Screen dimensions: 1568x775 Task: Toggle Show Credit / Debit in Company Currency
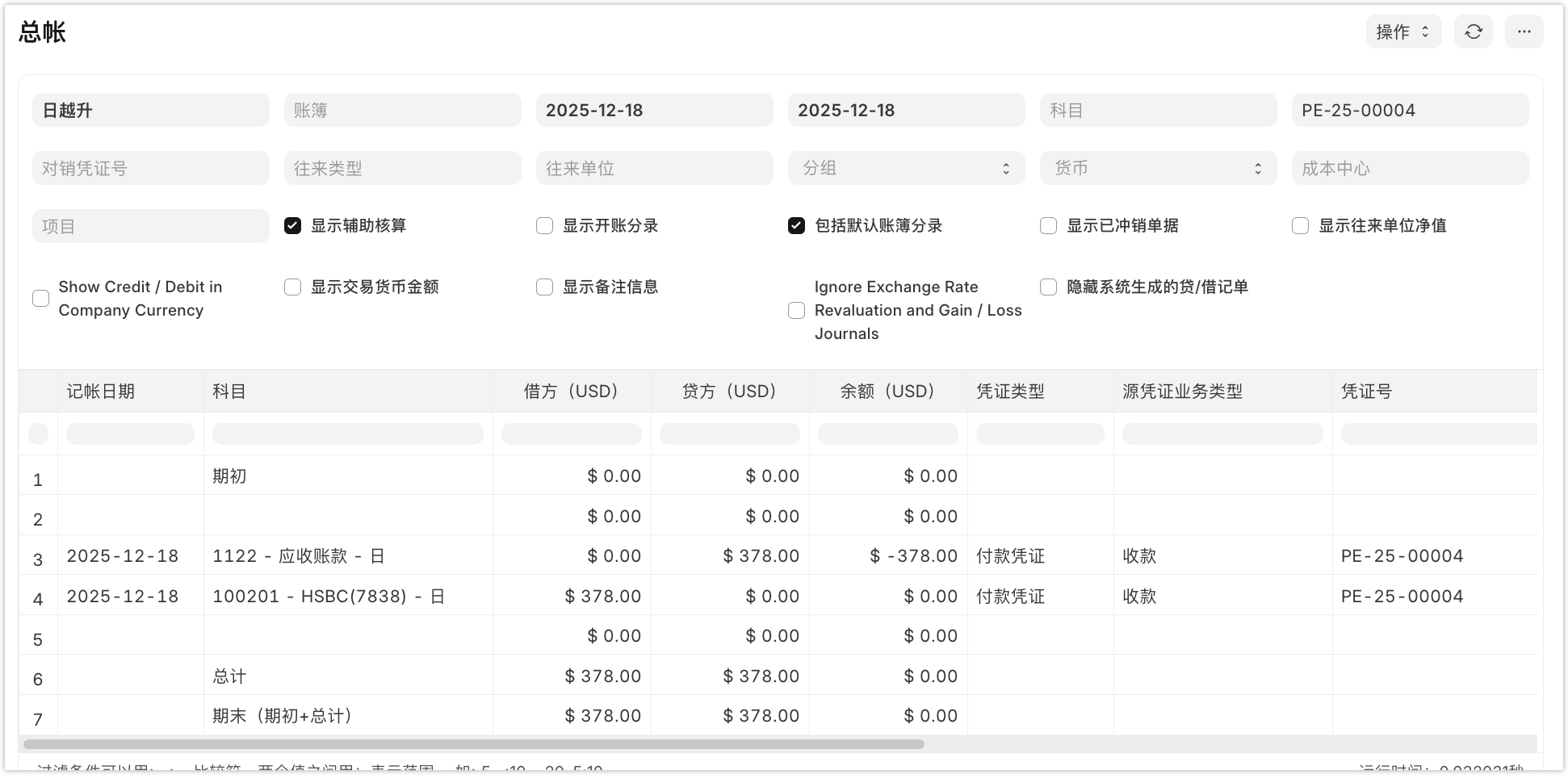[x=40, y=299]
